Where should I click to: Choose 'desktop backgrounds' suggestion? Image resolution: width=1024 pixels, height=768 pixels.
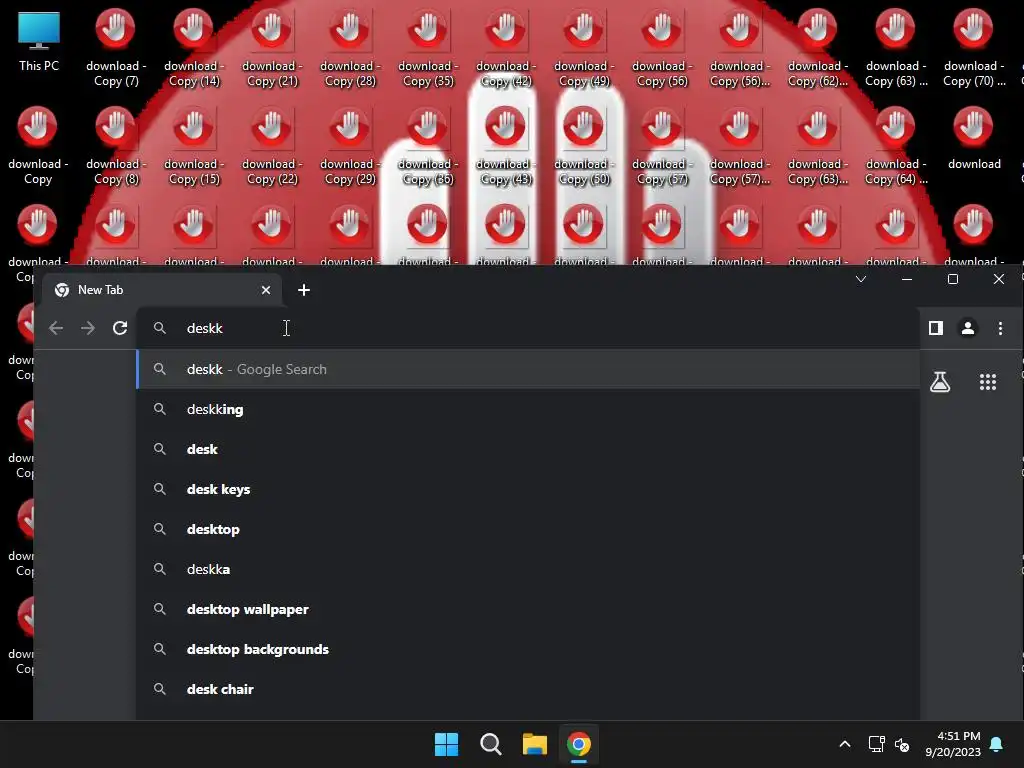pos(528,649)
